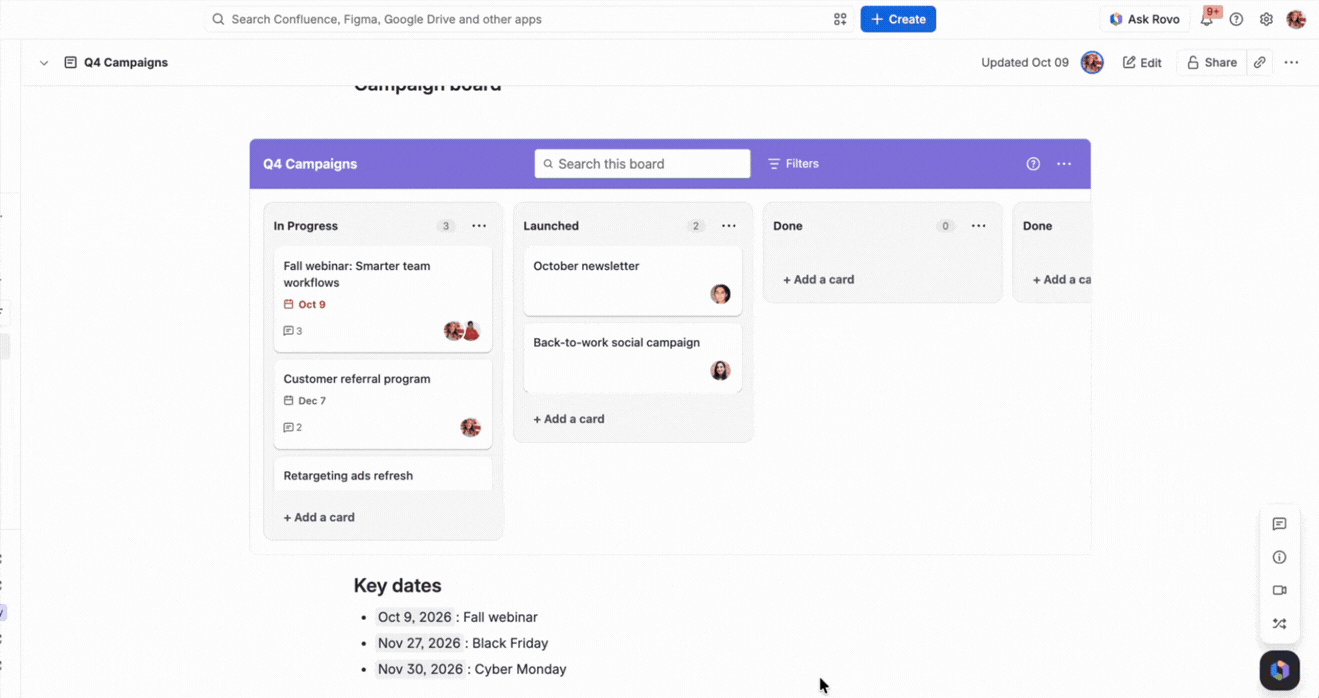The height and width of the screenshot is (698, 1319).
Task: Open the app switcher grid icon in search bar
Action: click(x=840, y=19)
